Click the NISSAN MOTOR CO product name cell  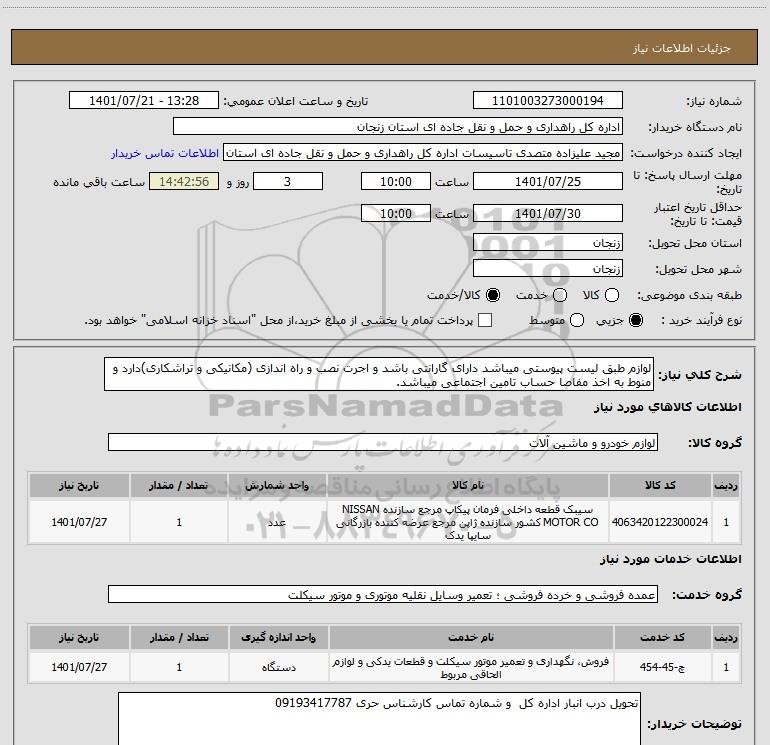pyautogui.click(x=468, y=522)
